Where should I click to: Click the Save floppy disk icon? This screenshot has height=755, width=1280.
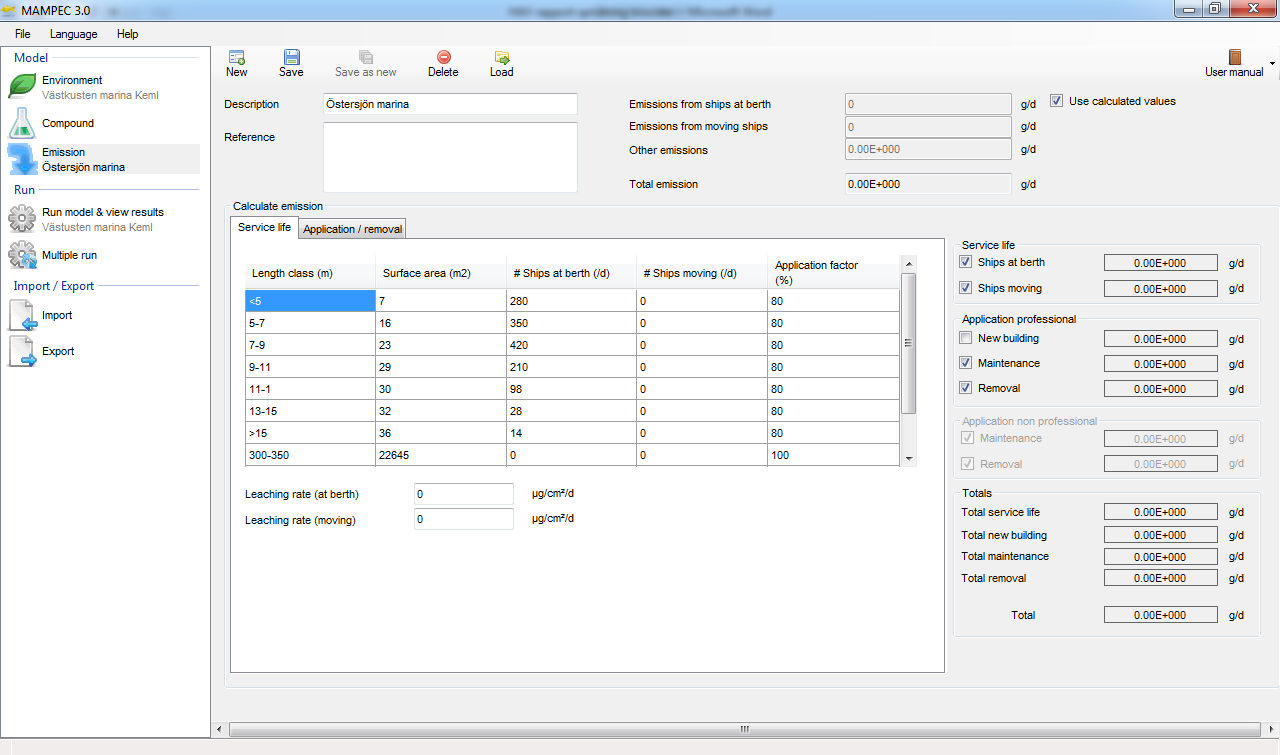click(x=291, y=57)
